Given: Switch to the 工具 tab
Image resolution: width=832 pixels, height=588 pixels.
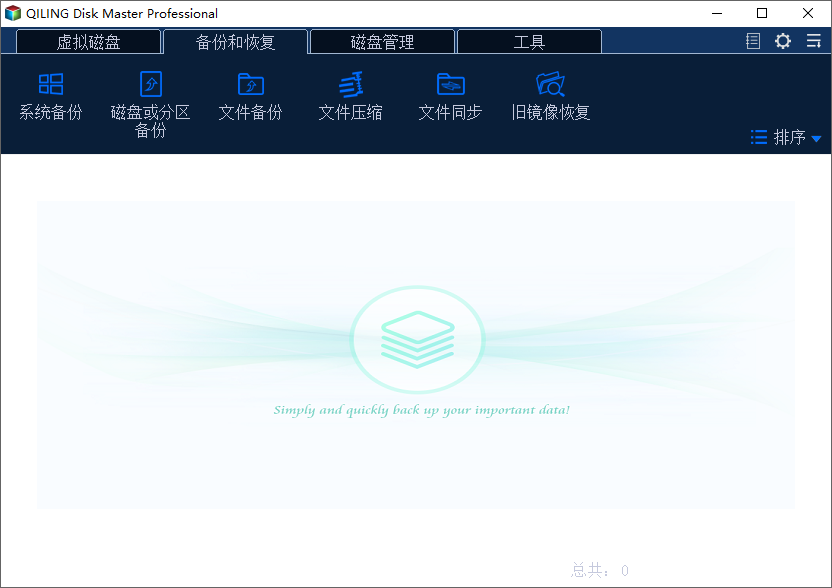Looking at the screenshot, I should [528, 41].
